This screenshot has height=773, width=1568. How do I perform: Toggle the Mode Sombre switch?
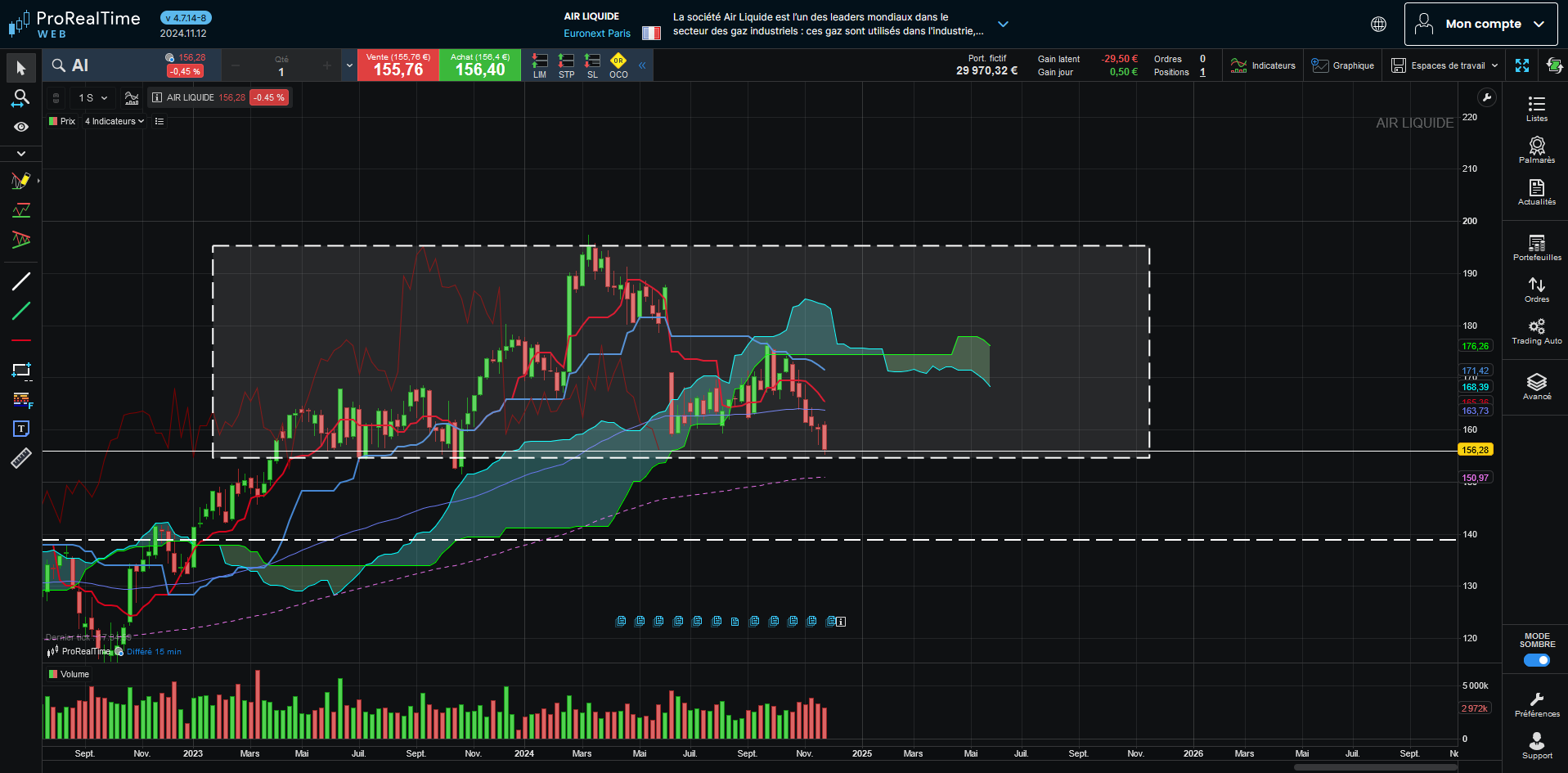tap(1536, 660)
